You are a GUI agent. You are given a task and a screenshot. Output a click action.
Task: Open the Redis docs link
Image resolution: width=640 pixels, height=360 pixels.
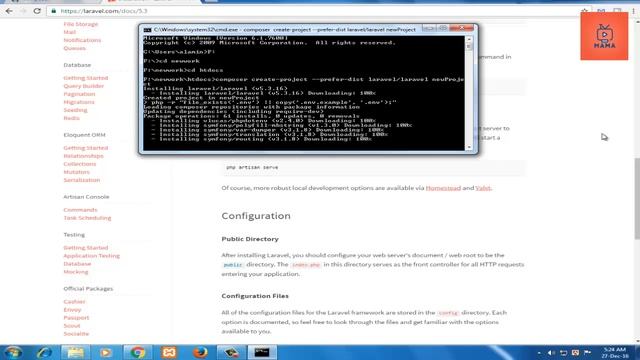pyautogui.click(x=71, y=118)
